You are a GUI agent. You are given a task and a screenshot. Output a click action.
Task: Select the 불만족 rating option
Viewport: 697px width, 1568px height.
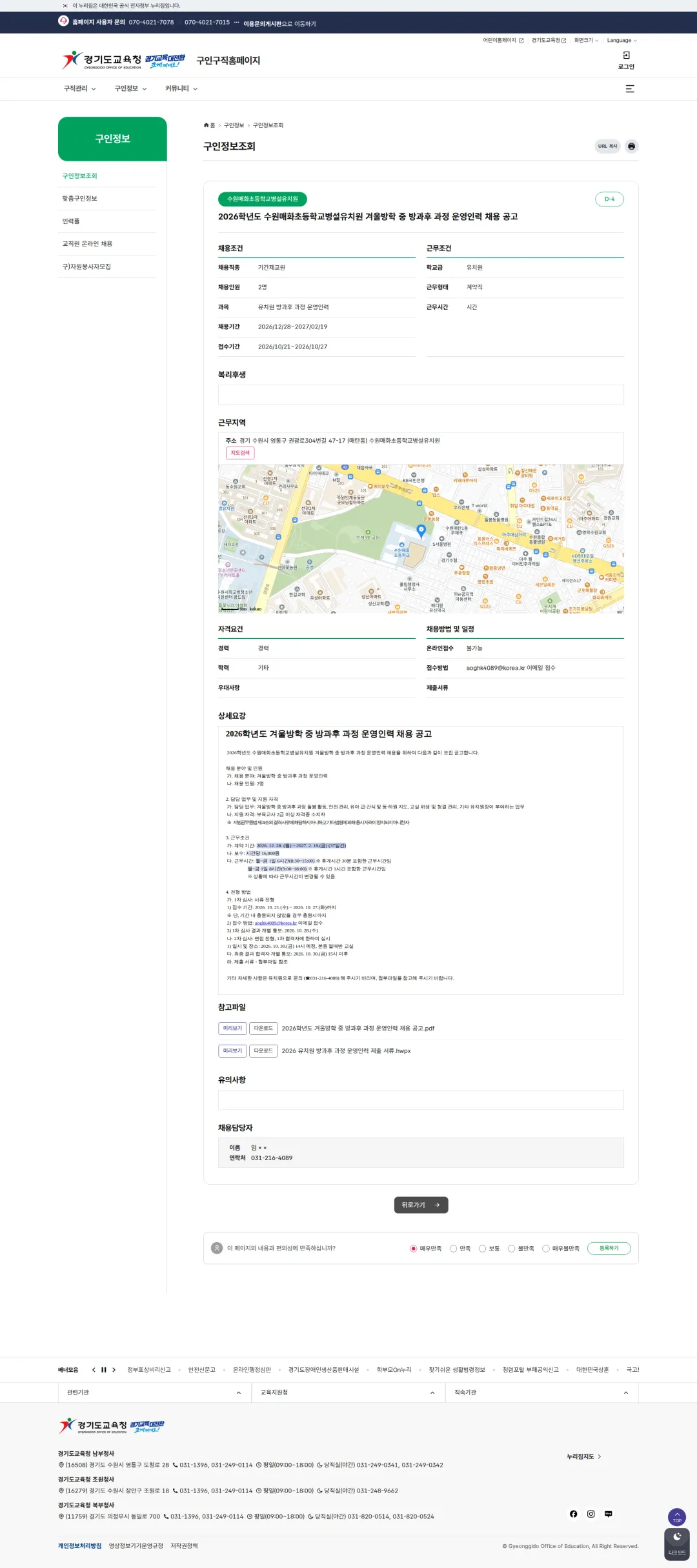(x=511, y=1249)
